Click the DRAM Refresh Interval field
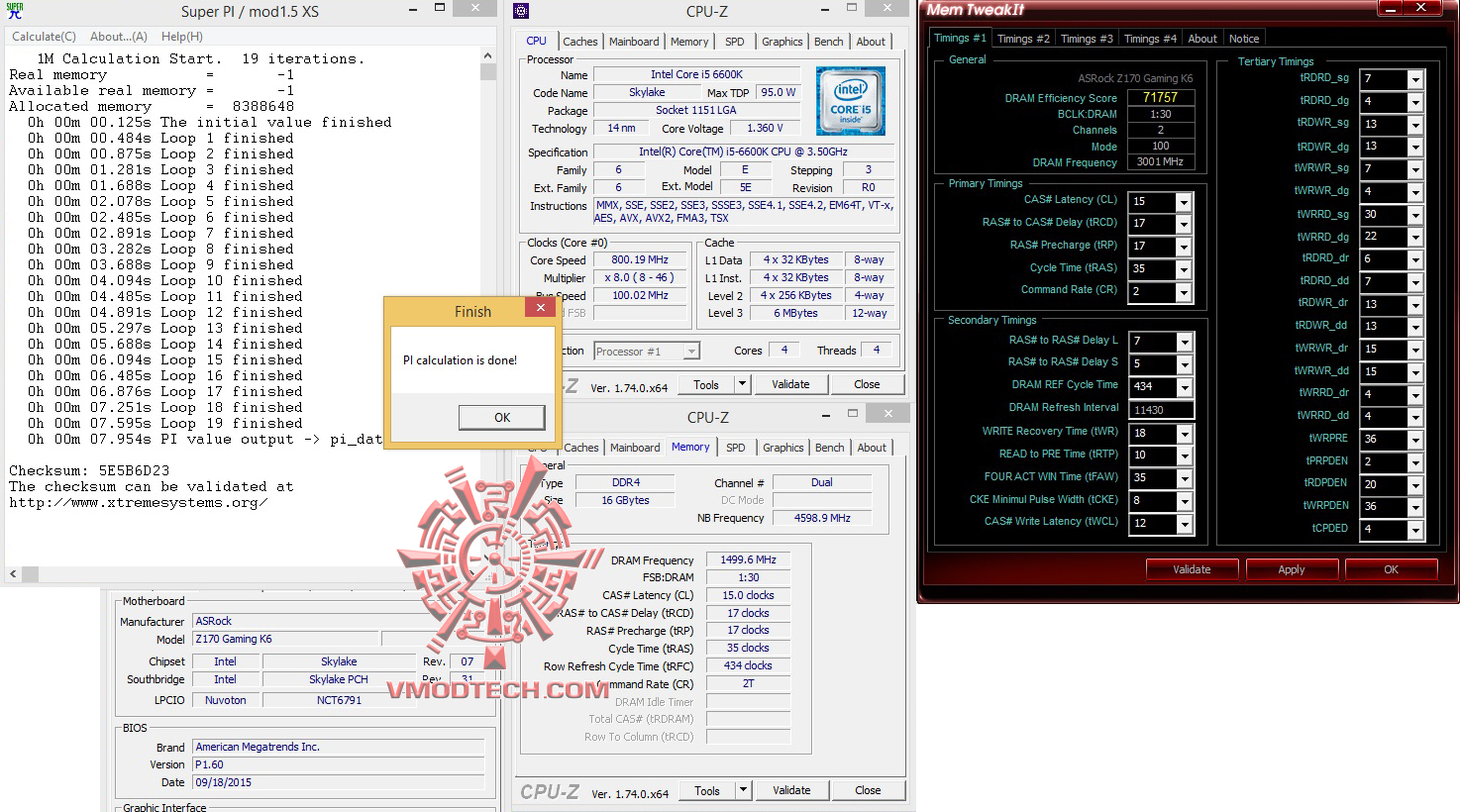 click(x=1161, y=410)
